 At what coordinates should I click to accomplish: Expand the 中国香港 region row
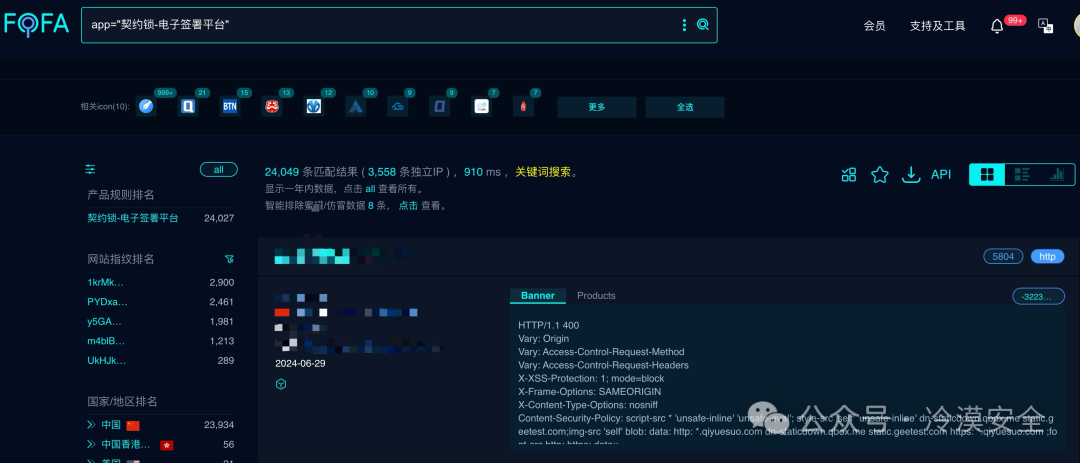coord(92,444)
